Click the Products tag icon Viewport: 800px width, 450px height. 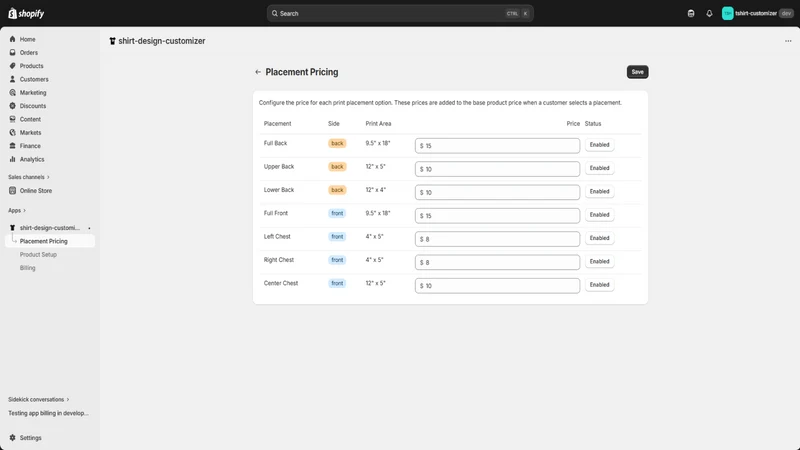pos(12,66)
